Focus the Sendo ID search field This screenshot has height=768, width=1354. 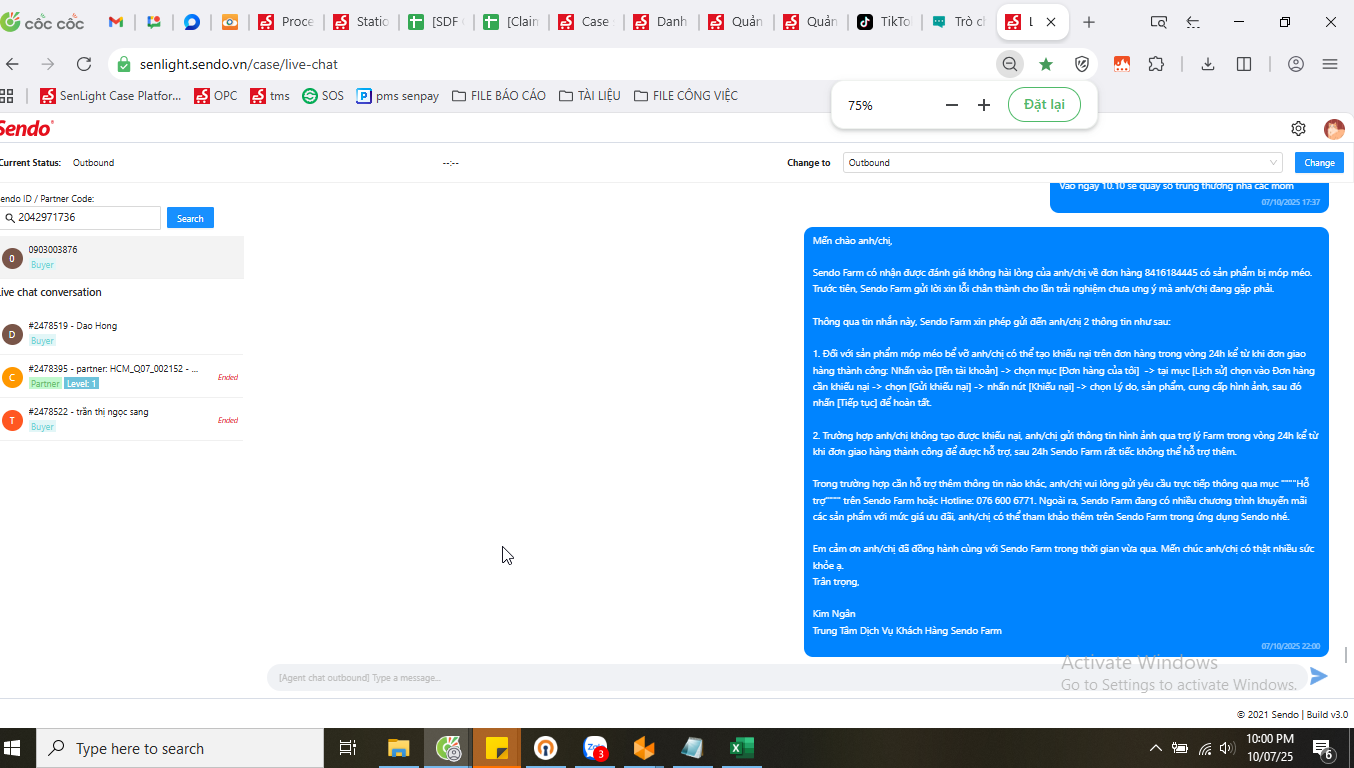pos(80,218)
